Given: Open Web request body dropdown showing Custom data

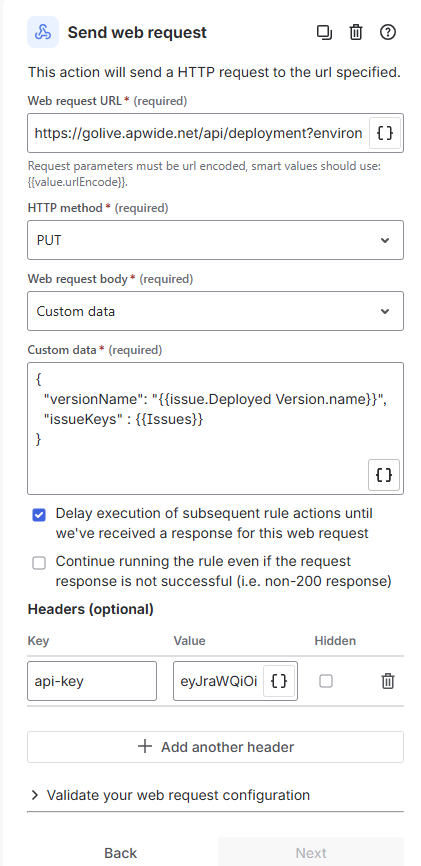Looking at the screenshot, I should click(x=215, y=311).
